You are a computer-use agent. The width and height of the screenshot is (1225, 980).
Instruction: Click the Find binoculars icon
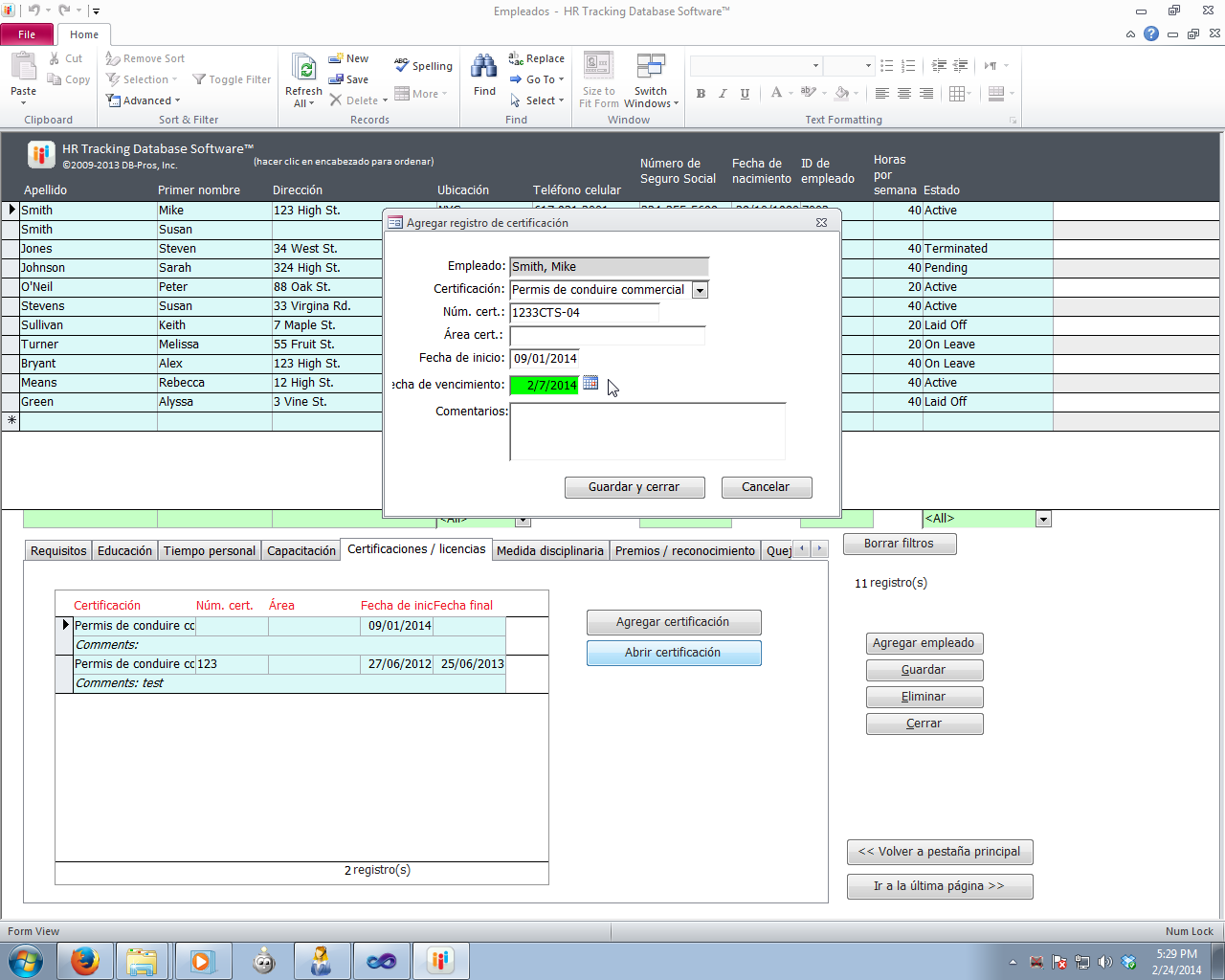pos(484,67)
